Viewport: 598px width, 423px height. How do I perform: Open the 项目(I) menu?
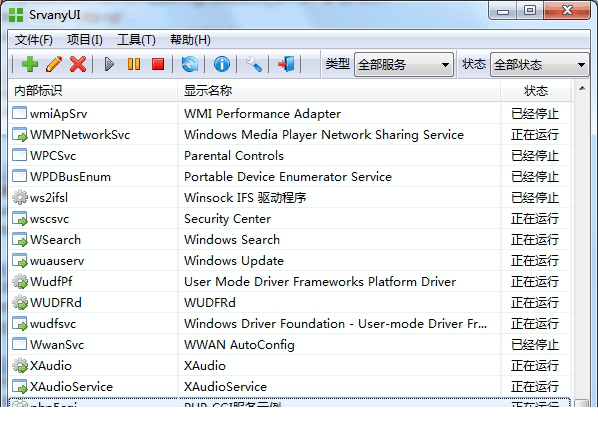85,40
